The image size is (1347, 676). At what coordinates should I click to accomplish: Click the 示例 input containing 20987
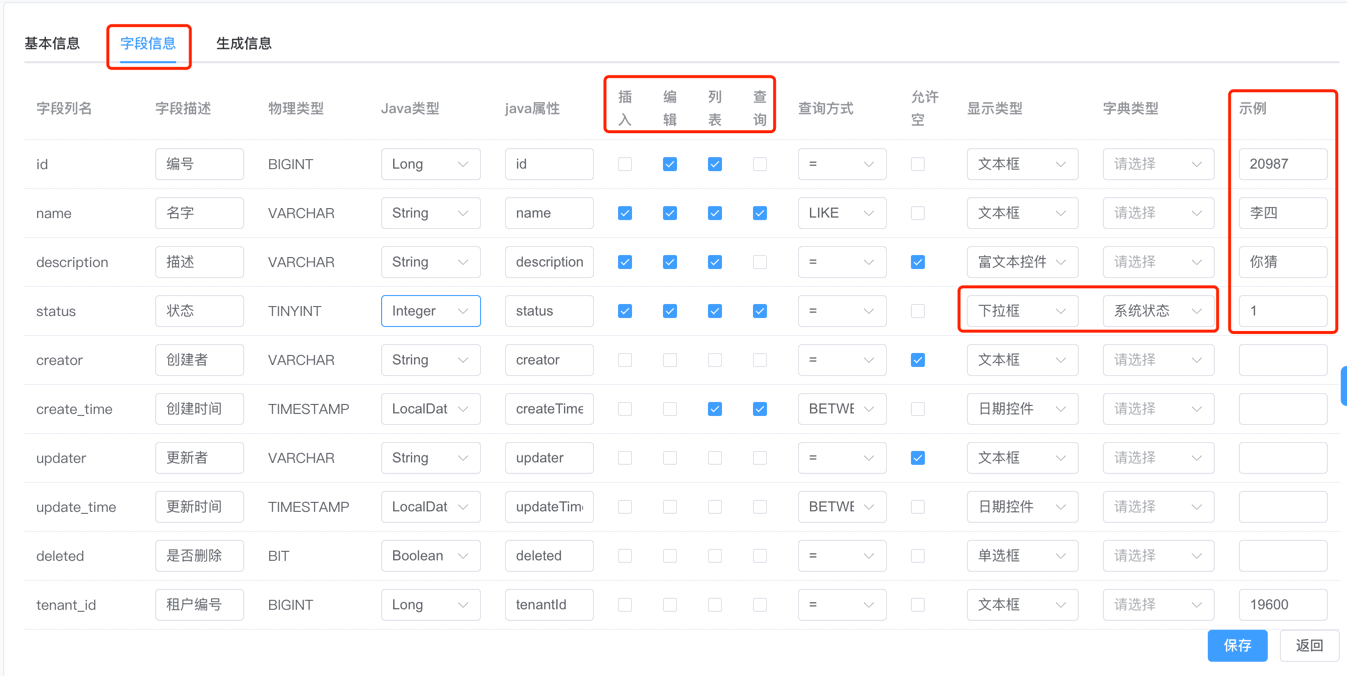click(x=1282, y=163)
